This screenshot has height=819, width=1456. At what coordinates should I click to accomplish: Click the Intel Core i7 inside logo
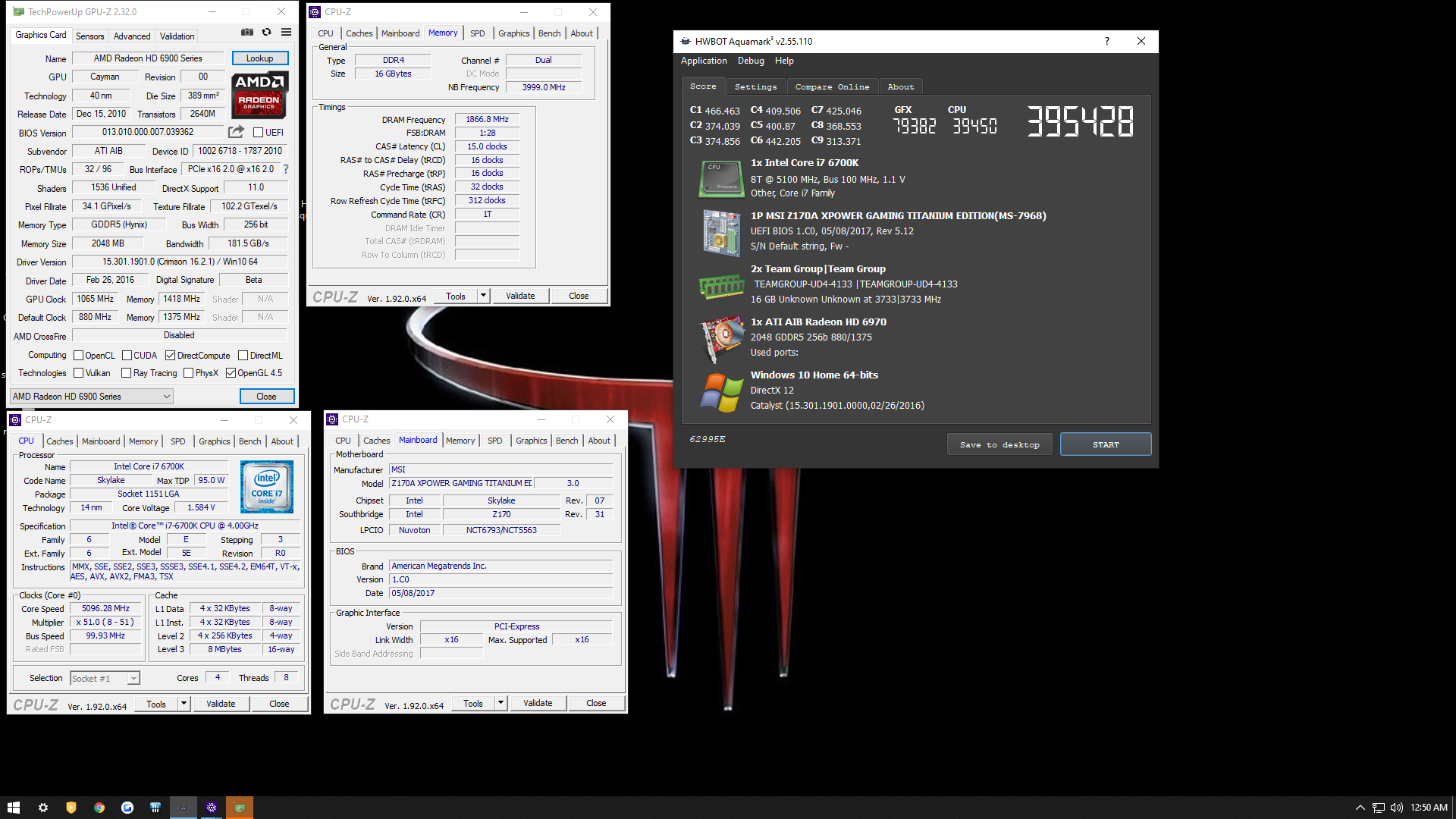pyautogui.click(x=267, y=487)
